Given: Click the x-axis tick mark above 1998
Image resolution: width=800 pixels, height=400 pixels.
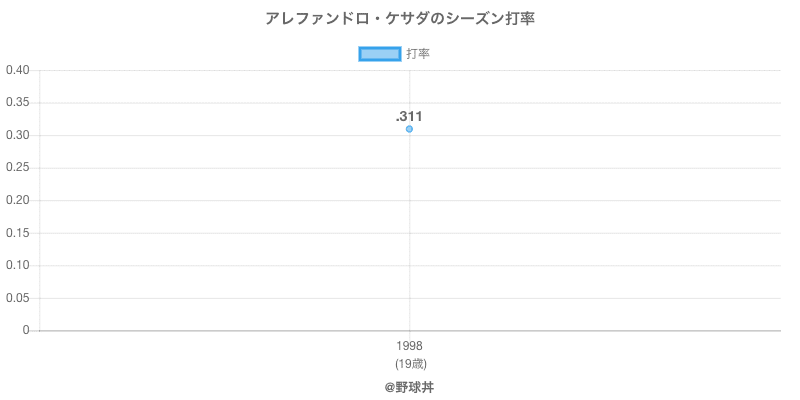Looking at the screenshot, I should point(409,335).
